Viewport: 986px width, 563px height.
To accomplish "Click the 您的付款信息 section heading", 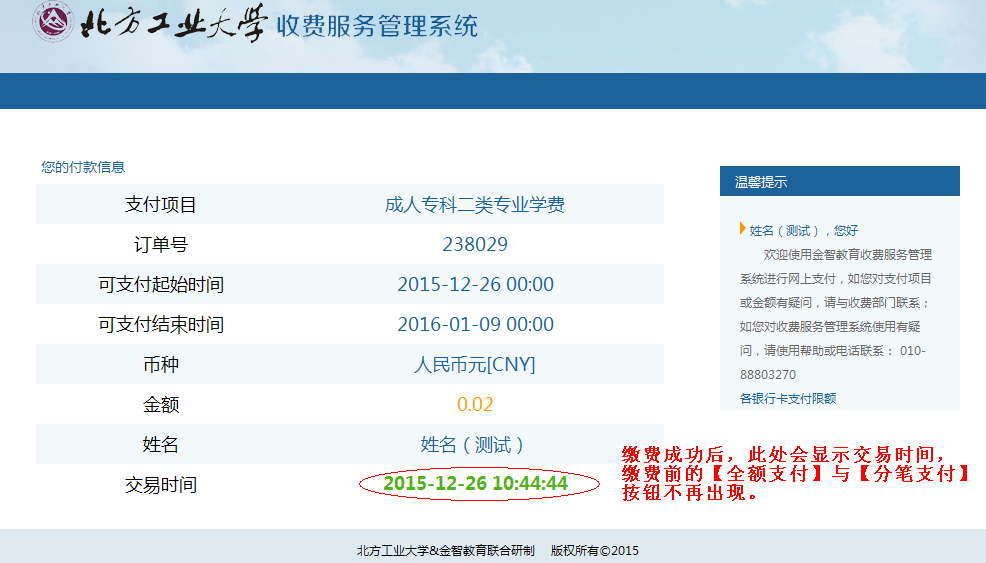I will coord(83,167).
